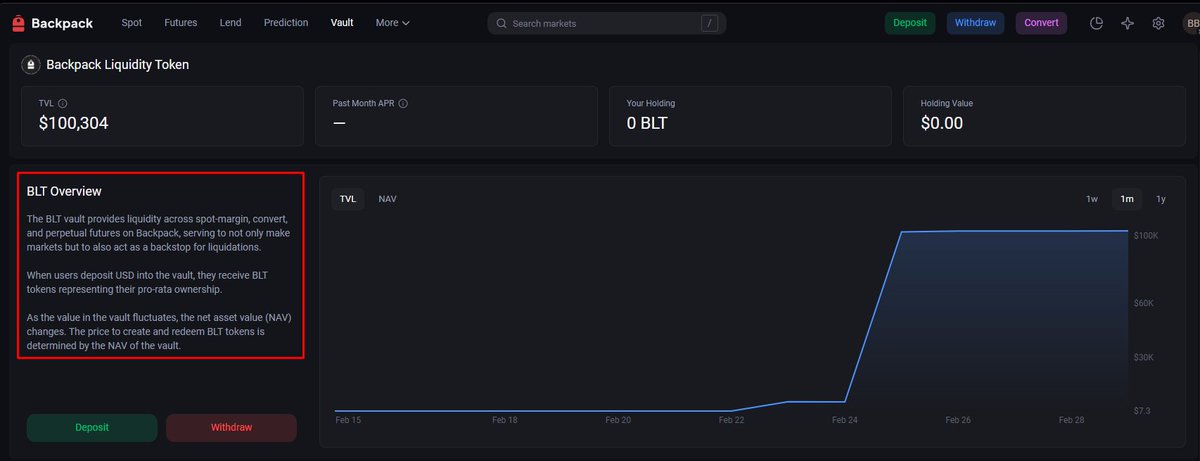Image resolution: width=1200 pixels, height=461 pixels.
Task: Go to the Spot tab
Action: click(131, 22)
